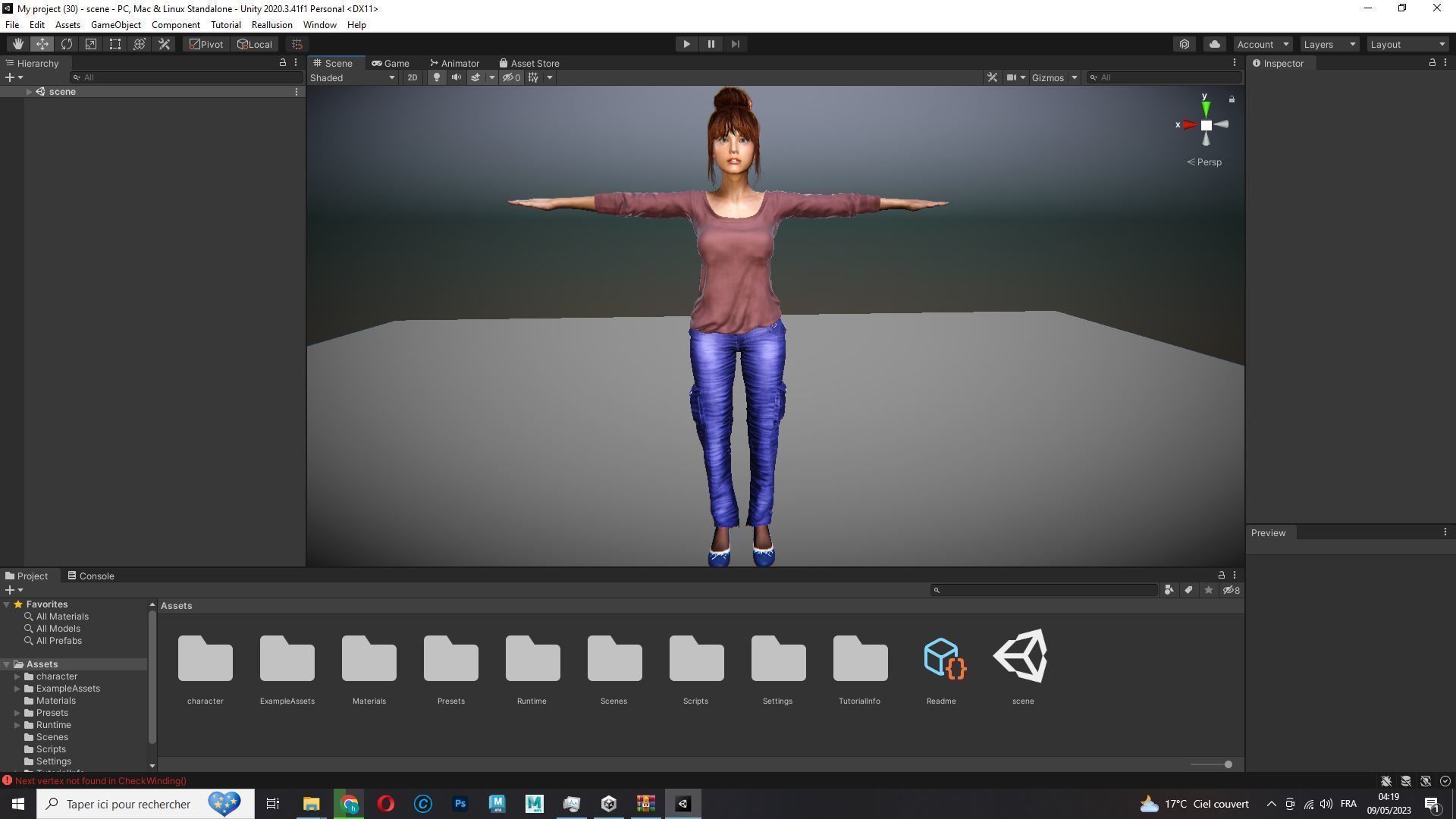The image size is (1456, 819).
Task: Open the Cloud services icon
Action: [1214, 44]
